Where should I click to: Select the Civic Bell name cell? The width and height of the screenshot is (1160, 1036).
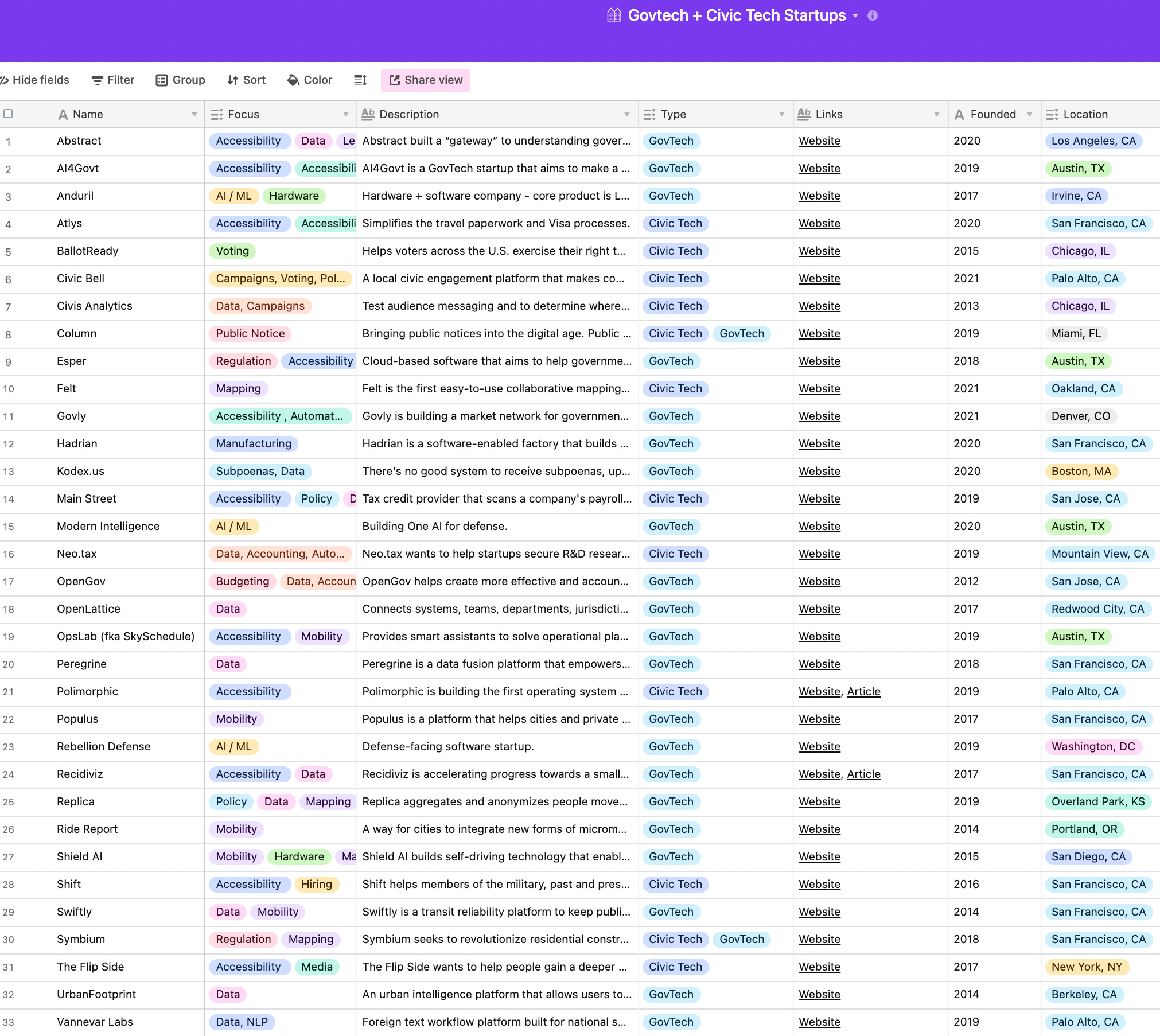(80, 279)
